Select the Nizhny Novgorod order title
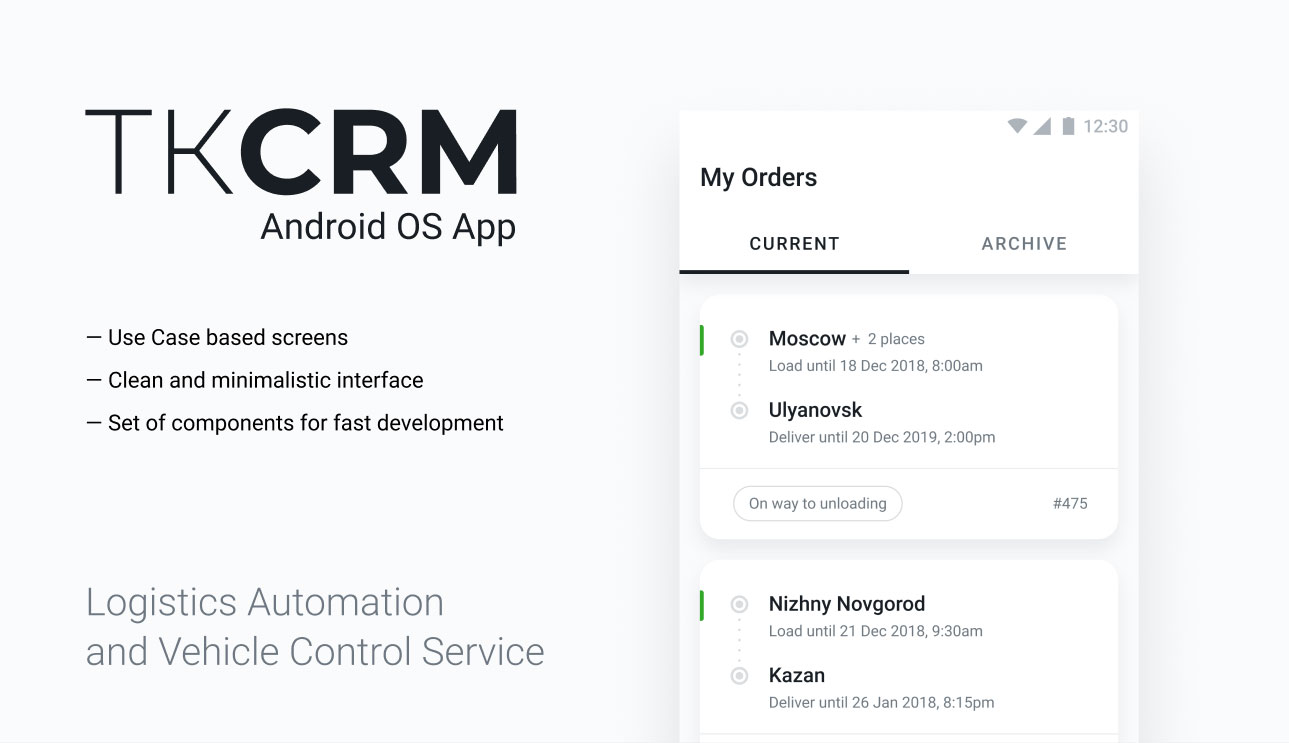The image size is (1289, 743). point(847,604)
